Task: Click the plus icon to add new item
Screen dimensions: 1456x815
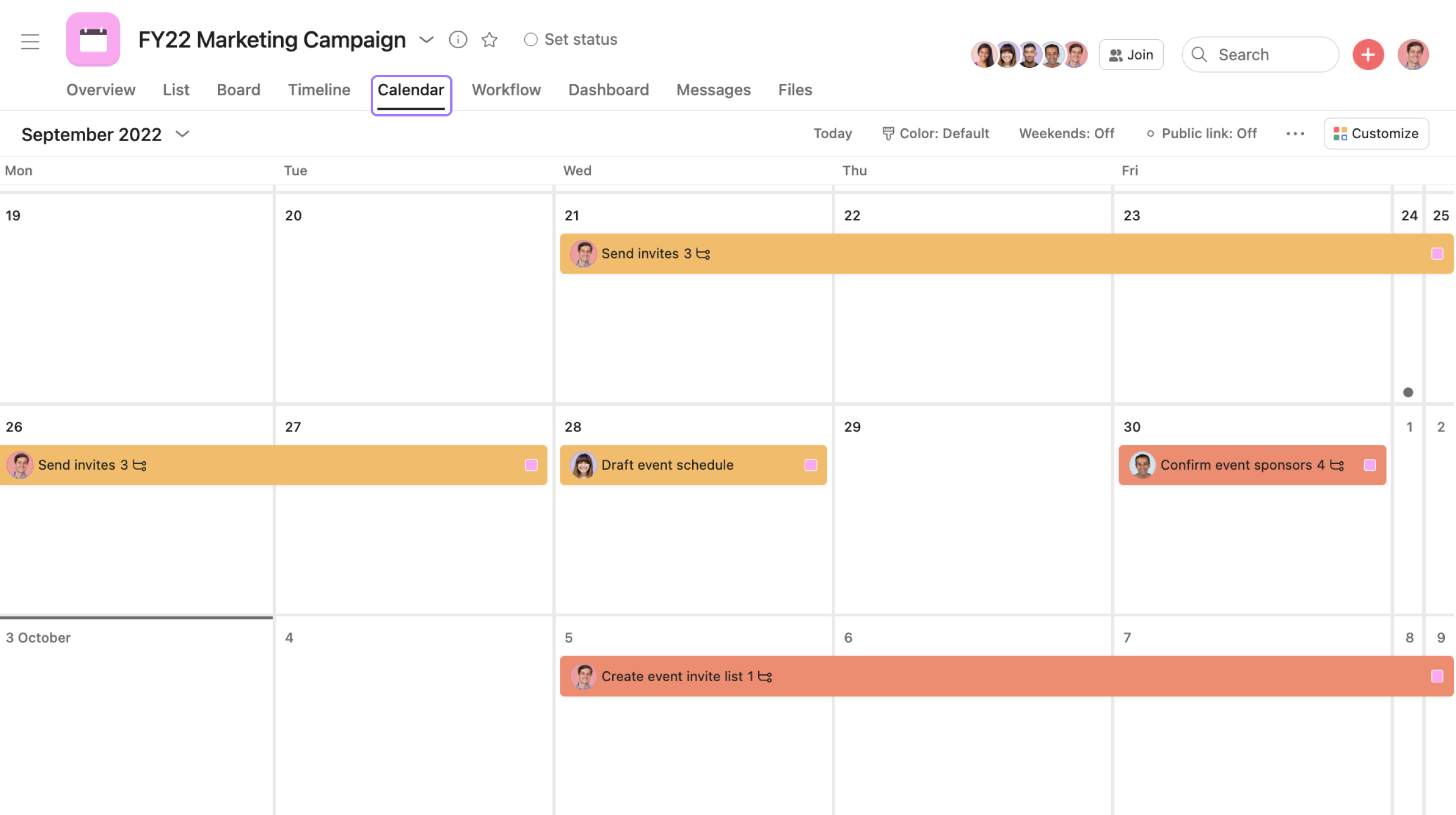Action: click(1368, 53)
